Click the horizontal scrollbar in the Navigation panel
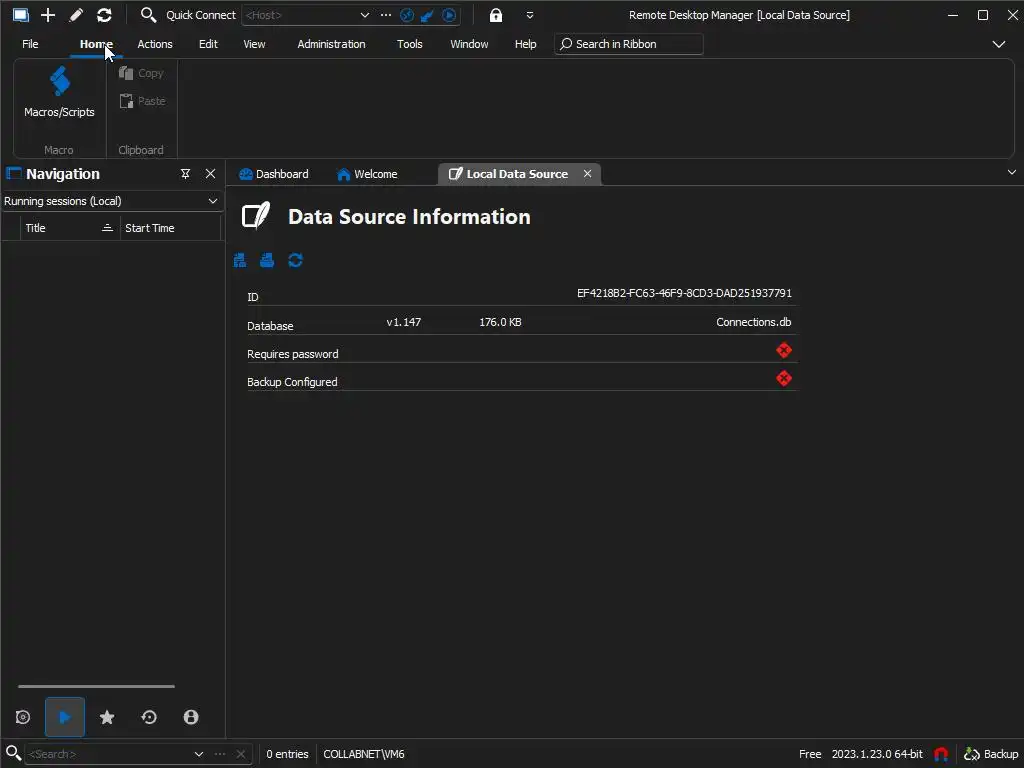The width and height of the screenshot is (1024, 768). pyautogui.click(x=96, y=686)
